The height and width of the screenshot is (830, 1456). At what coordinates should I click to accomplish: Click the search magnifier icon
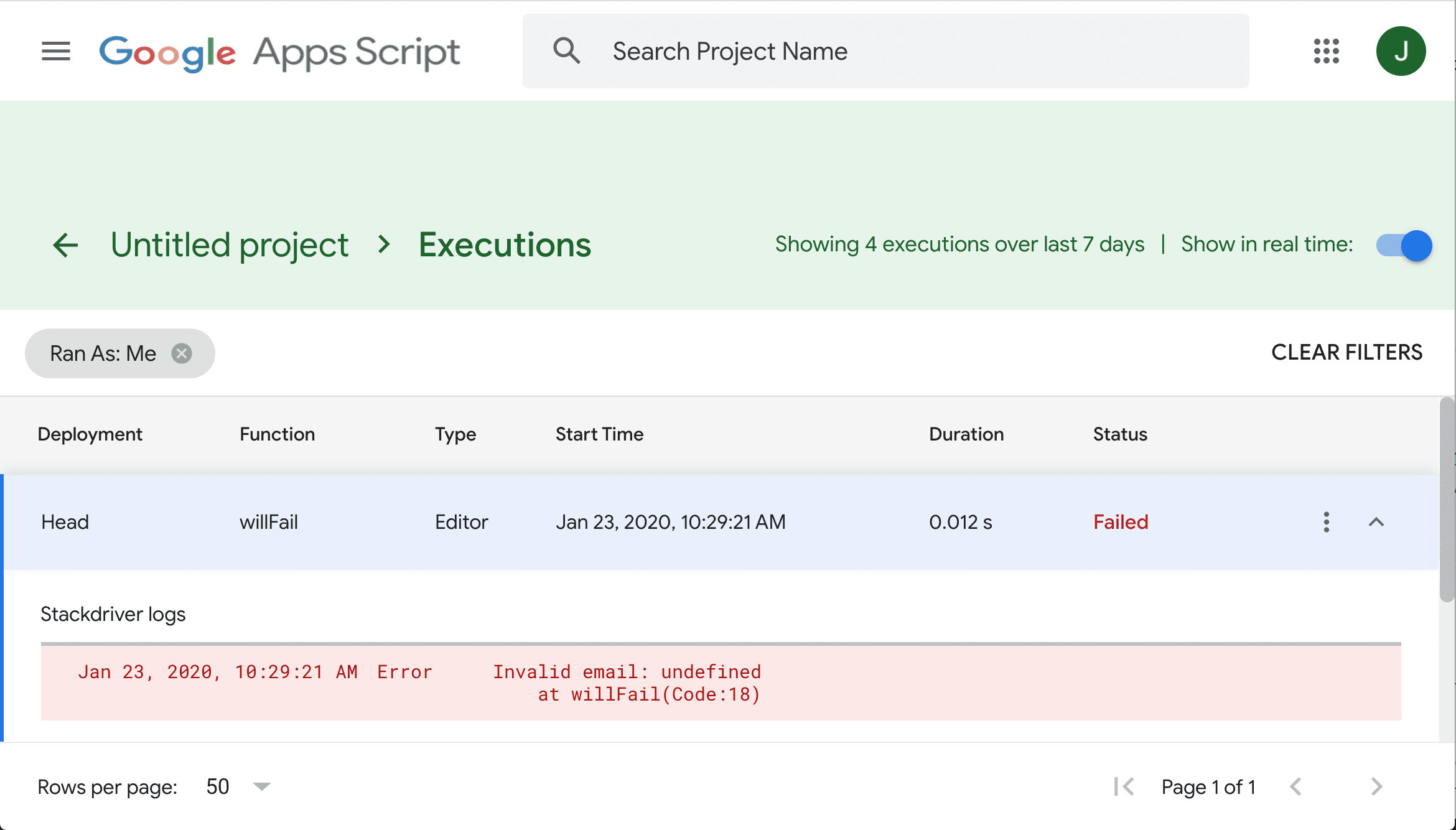564,51
